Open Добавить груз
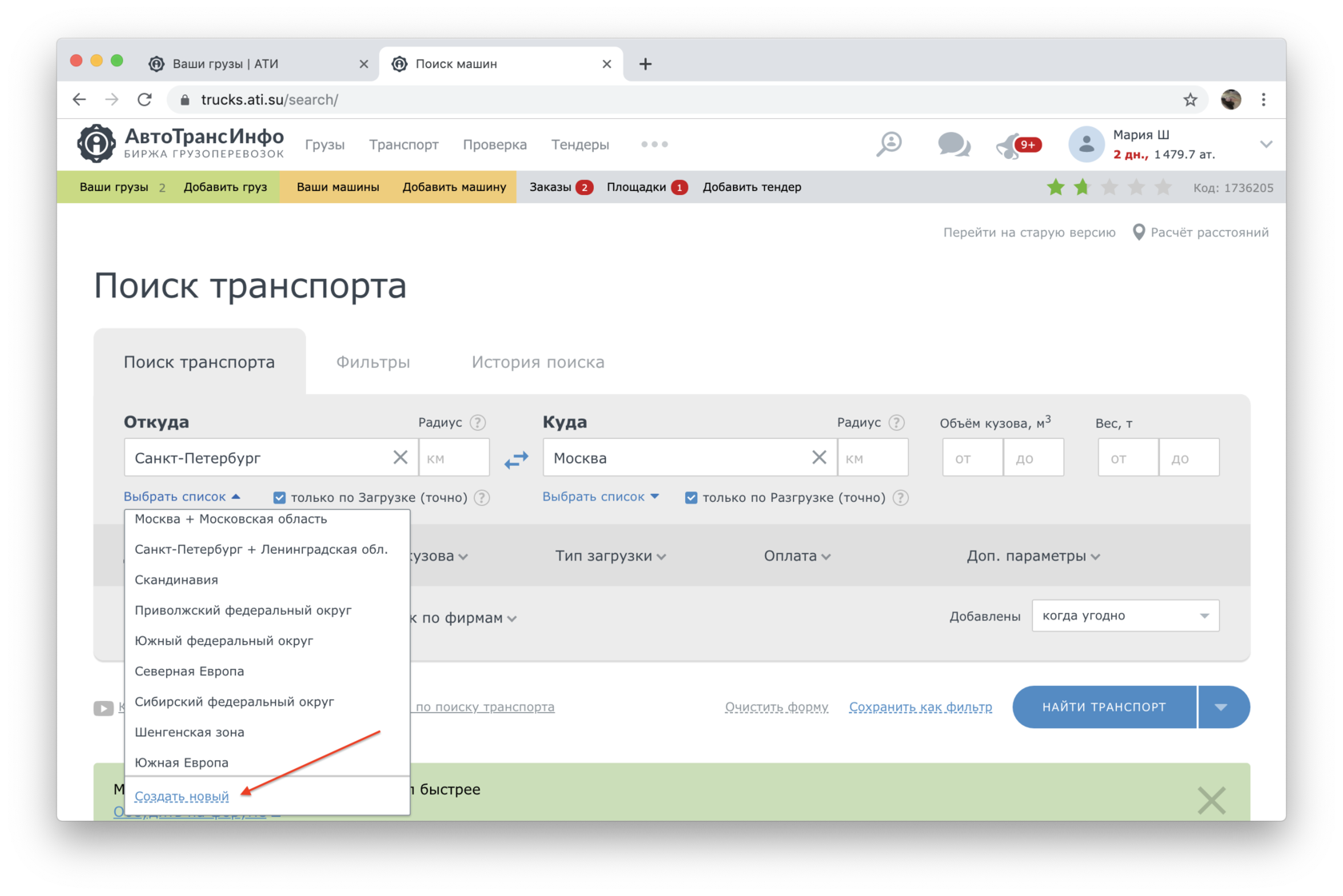The width and height of the screenshot is (1343, 896). [225, 187]
